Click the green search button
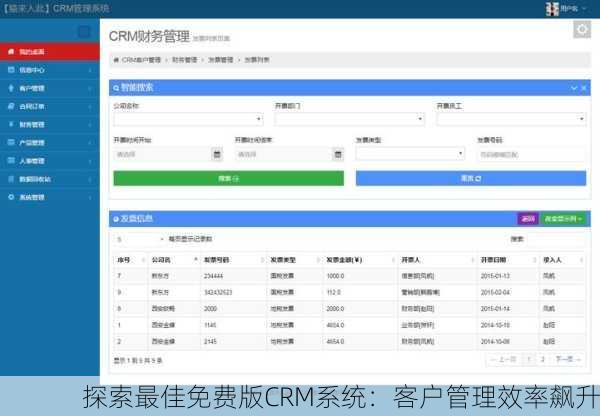 point(228,178)
